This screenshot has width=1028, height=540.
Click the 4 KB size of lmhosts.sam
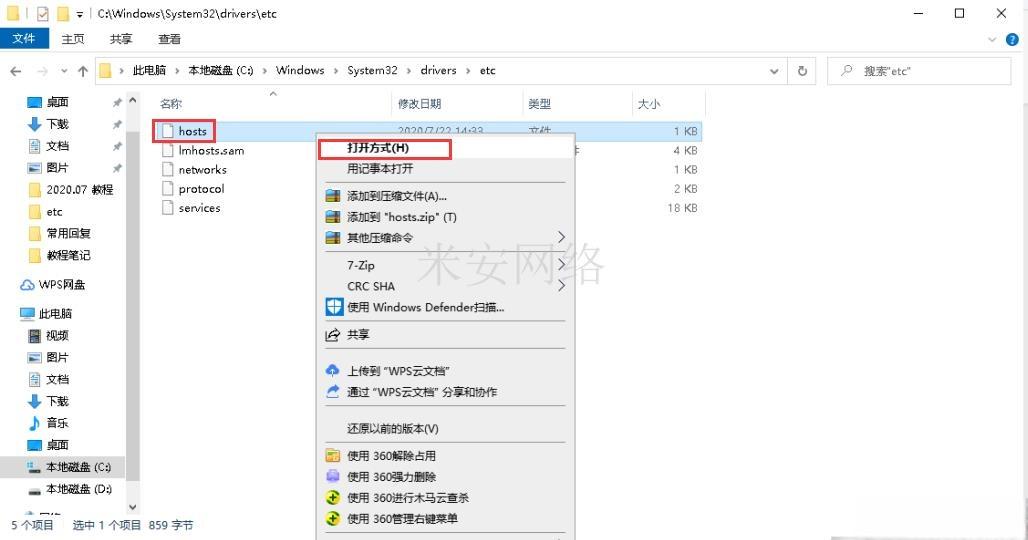pyautogui.click(x=685, y=150)
